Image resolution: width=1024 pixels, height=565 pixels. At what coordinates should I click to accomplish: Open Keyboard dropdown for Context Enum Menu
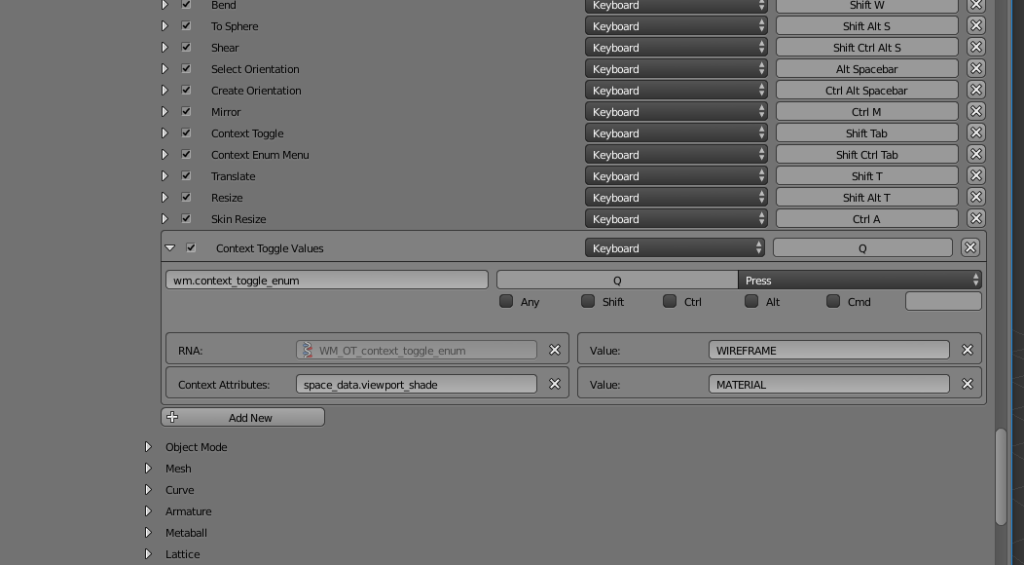click(x=676, y=154)
